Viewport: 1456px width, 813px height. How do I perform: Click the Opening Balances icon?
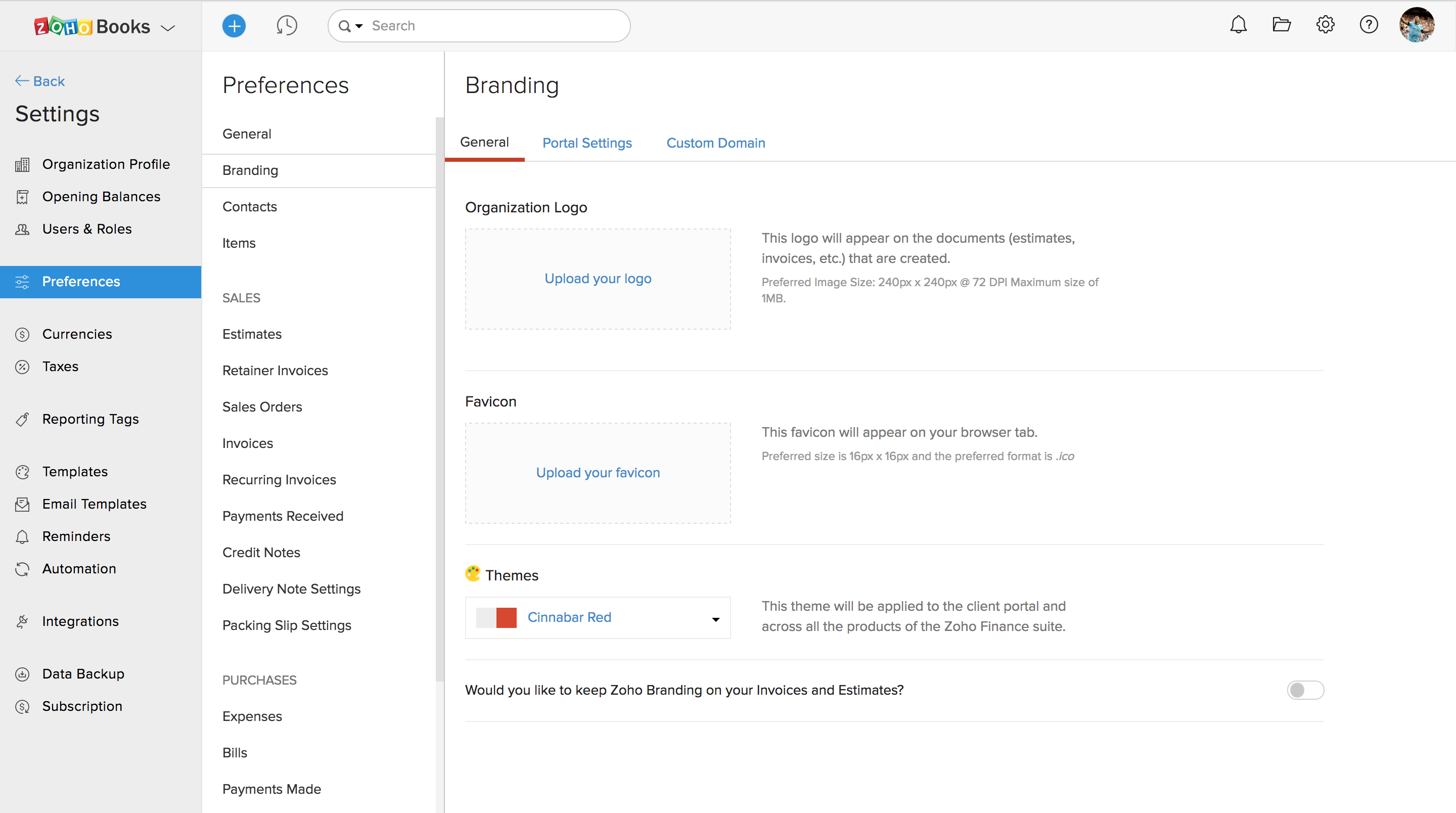coord(22,197)
